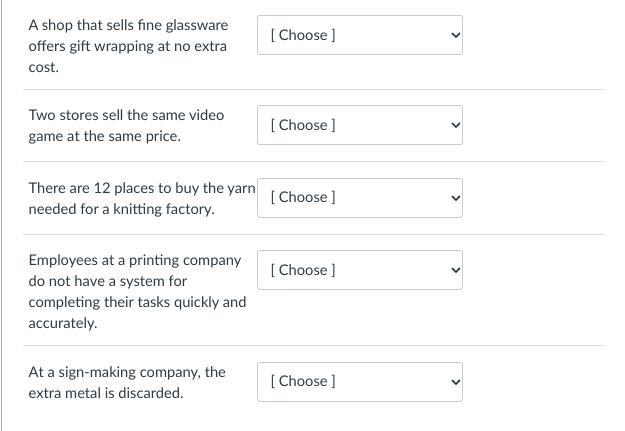Click the chevron arrow in the yarn row
625x431 pixels.
(x=455, y=197)
